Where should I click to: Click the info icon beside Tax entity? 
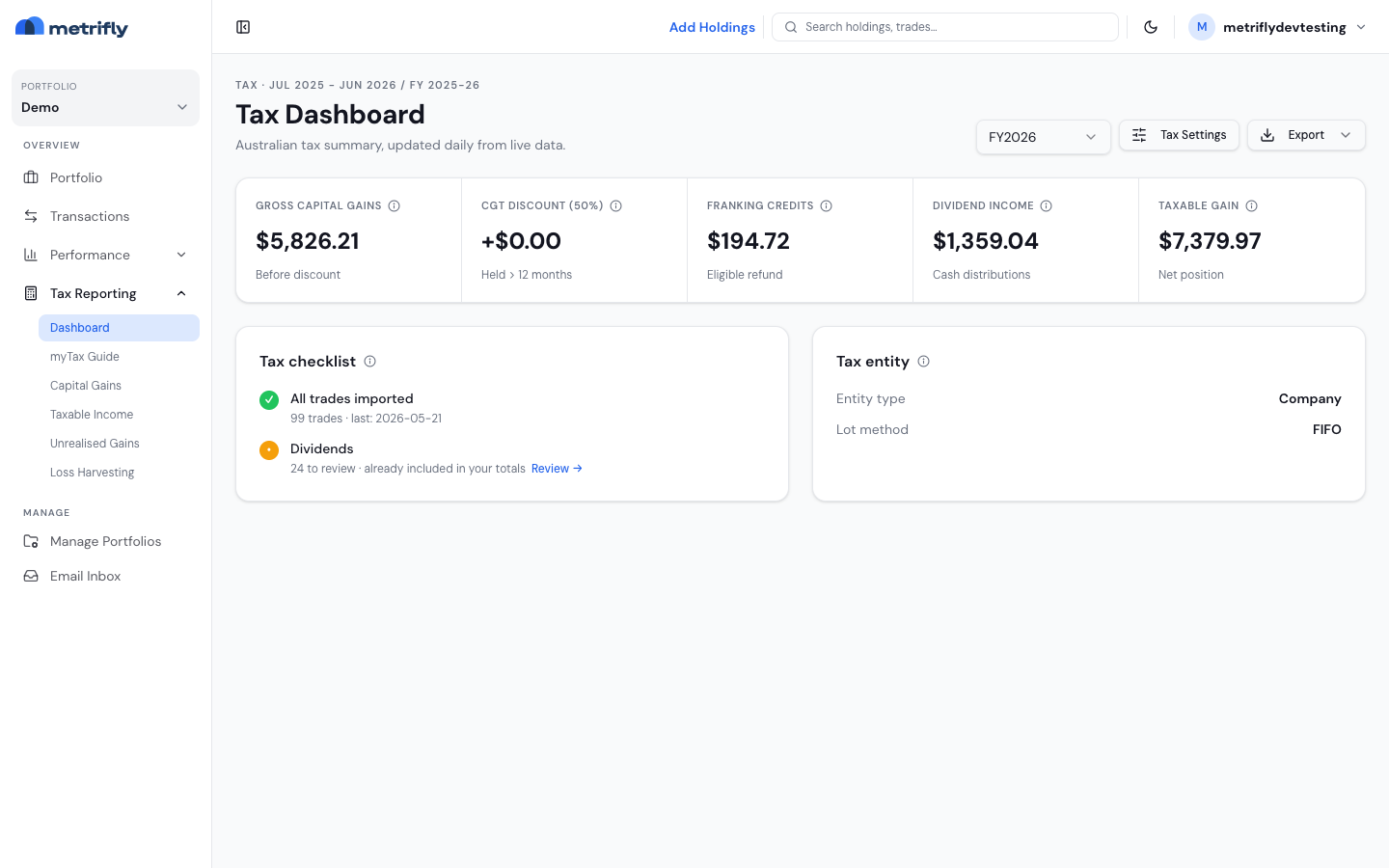tap(923, 362)
